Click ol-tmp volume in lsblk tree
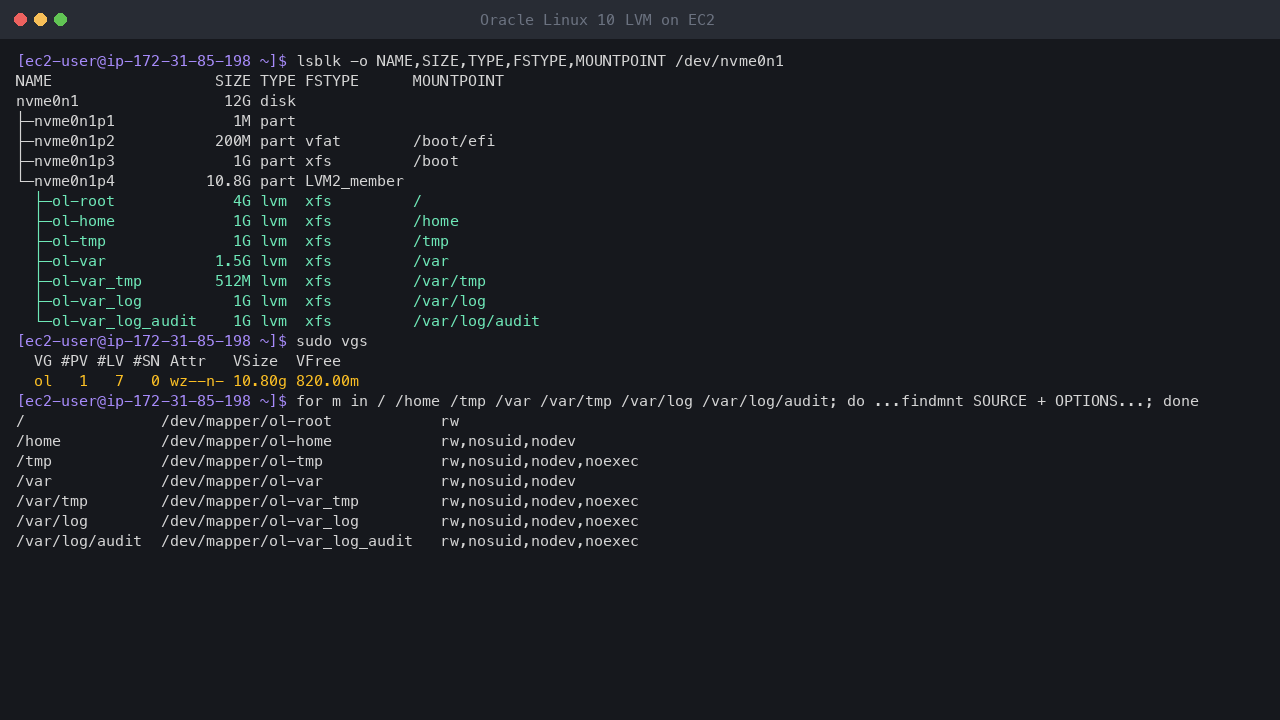 click(79, 241)
